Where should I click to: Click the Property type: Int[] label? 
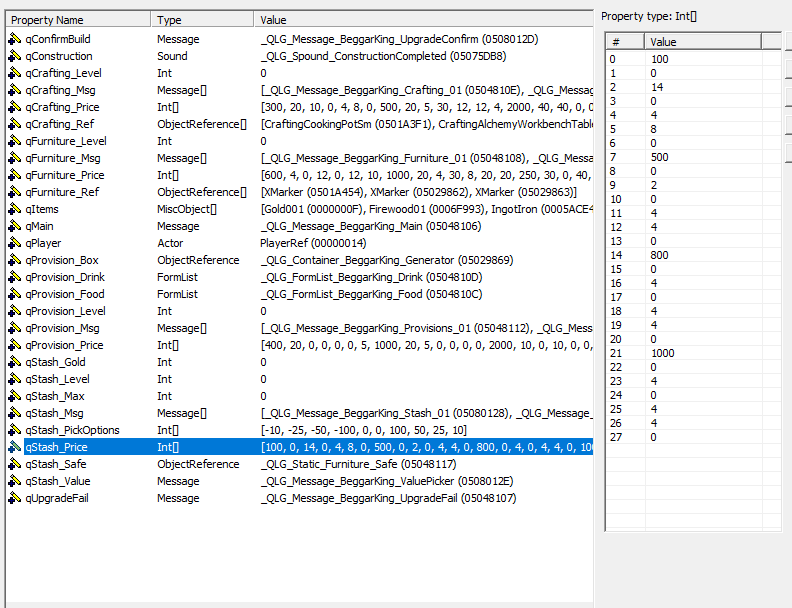(x=649, y=16)
